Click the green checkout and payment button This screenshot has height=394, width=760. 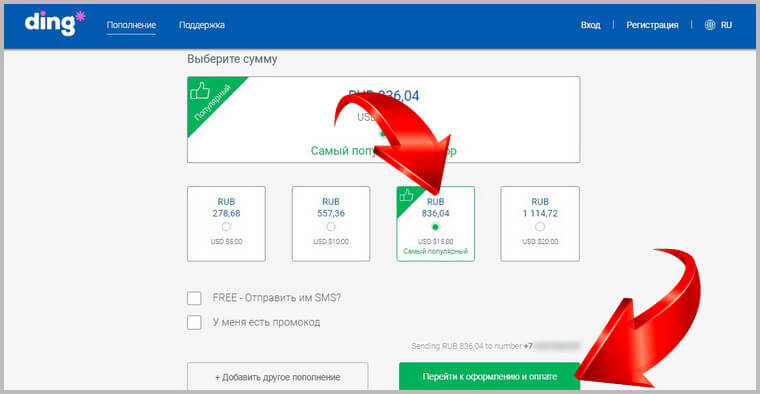(490, 377)
